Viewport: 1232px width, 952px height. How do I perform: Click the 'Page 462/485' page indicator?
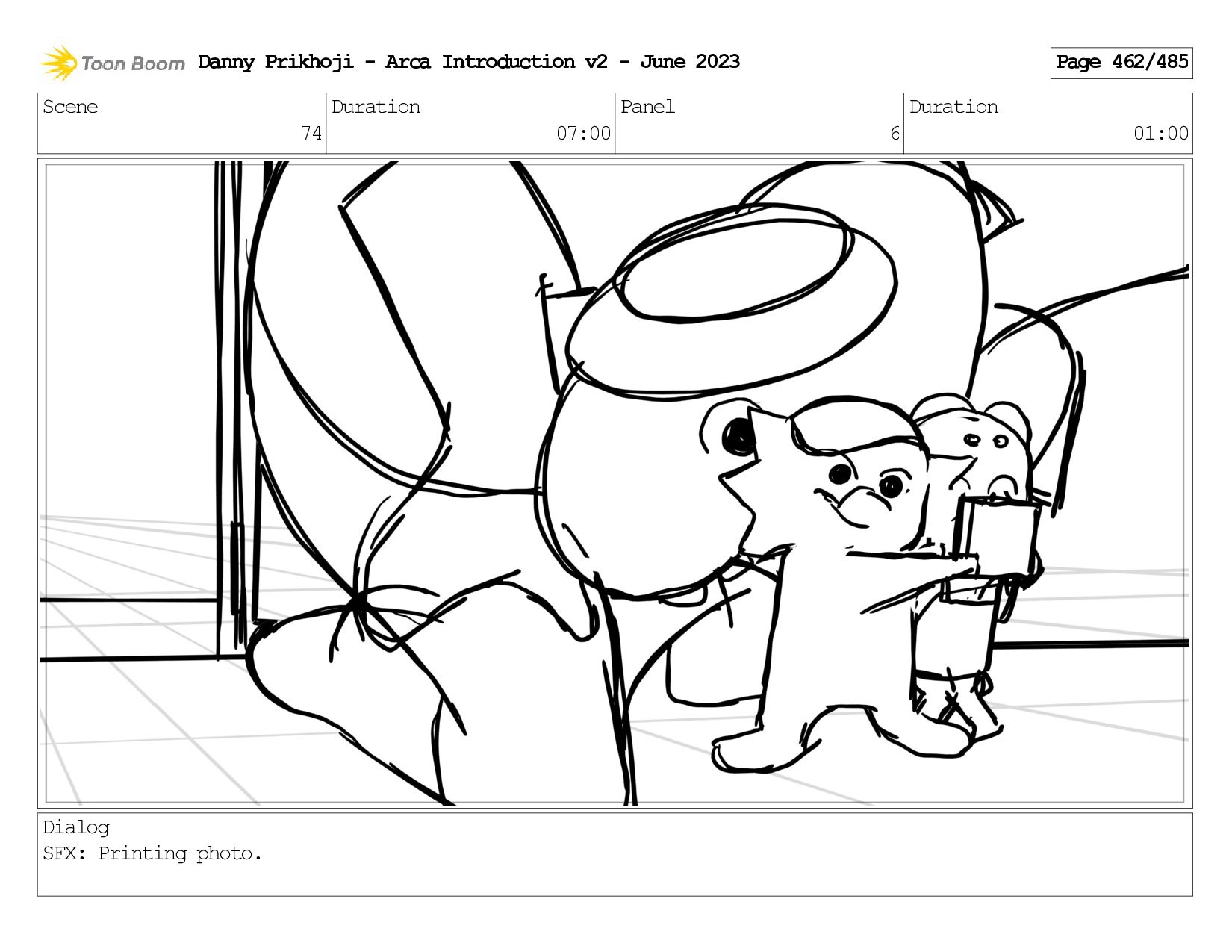tap(1121, 63)
